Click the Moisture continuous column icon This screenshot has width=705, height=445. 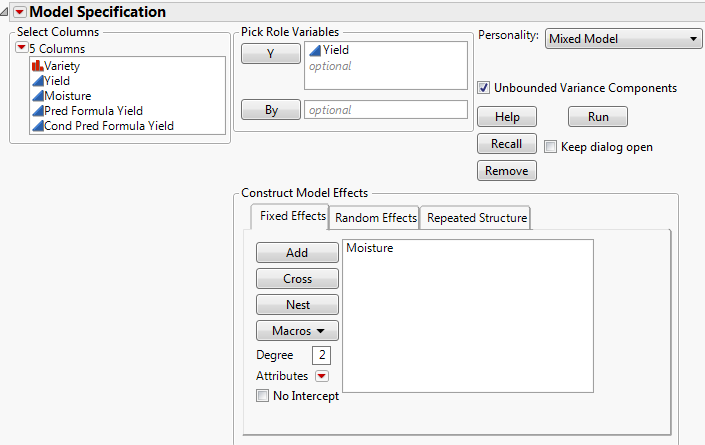[x=37, y=96]
